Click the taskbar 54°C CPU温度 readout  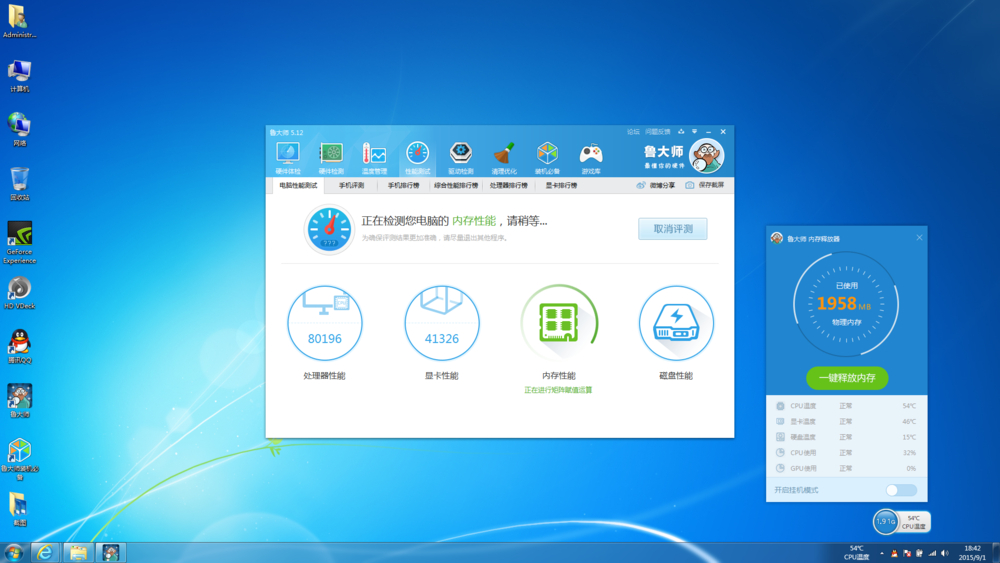pyautogui.click(x=857, y=553)
